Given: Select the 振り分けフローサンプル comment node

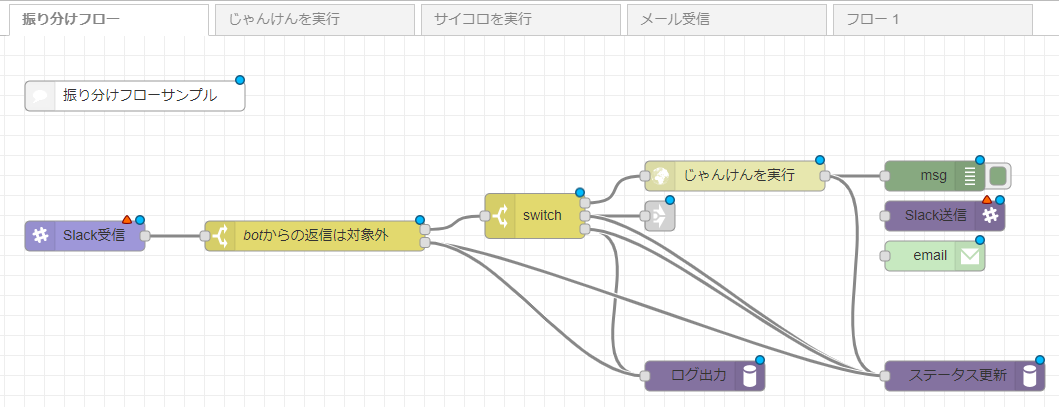Looking at the screenshot, I should point(135,96).
